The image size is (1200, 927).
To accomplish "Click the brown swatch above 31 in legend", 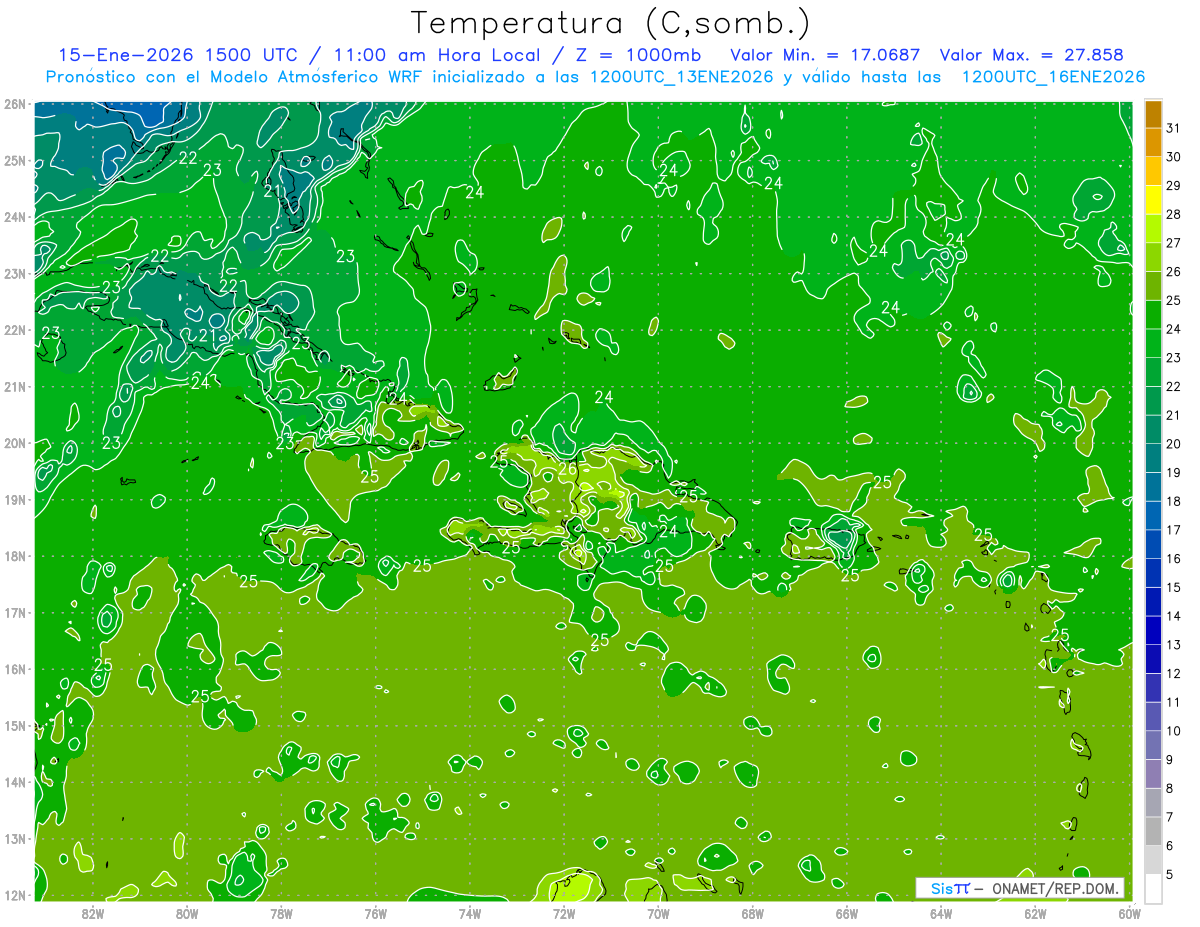I will 1153,114.
